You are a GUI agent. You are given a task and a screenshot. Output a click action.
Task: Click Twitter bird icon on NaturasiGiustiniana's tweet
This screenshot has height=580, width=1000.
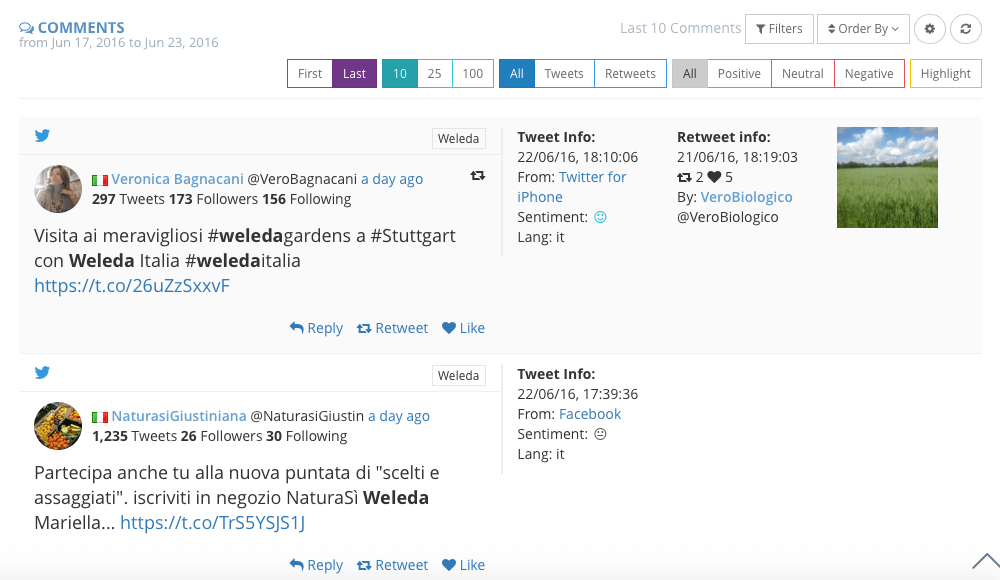42,372
